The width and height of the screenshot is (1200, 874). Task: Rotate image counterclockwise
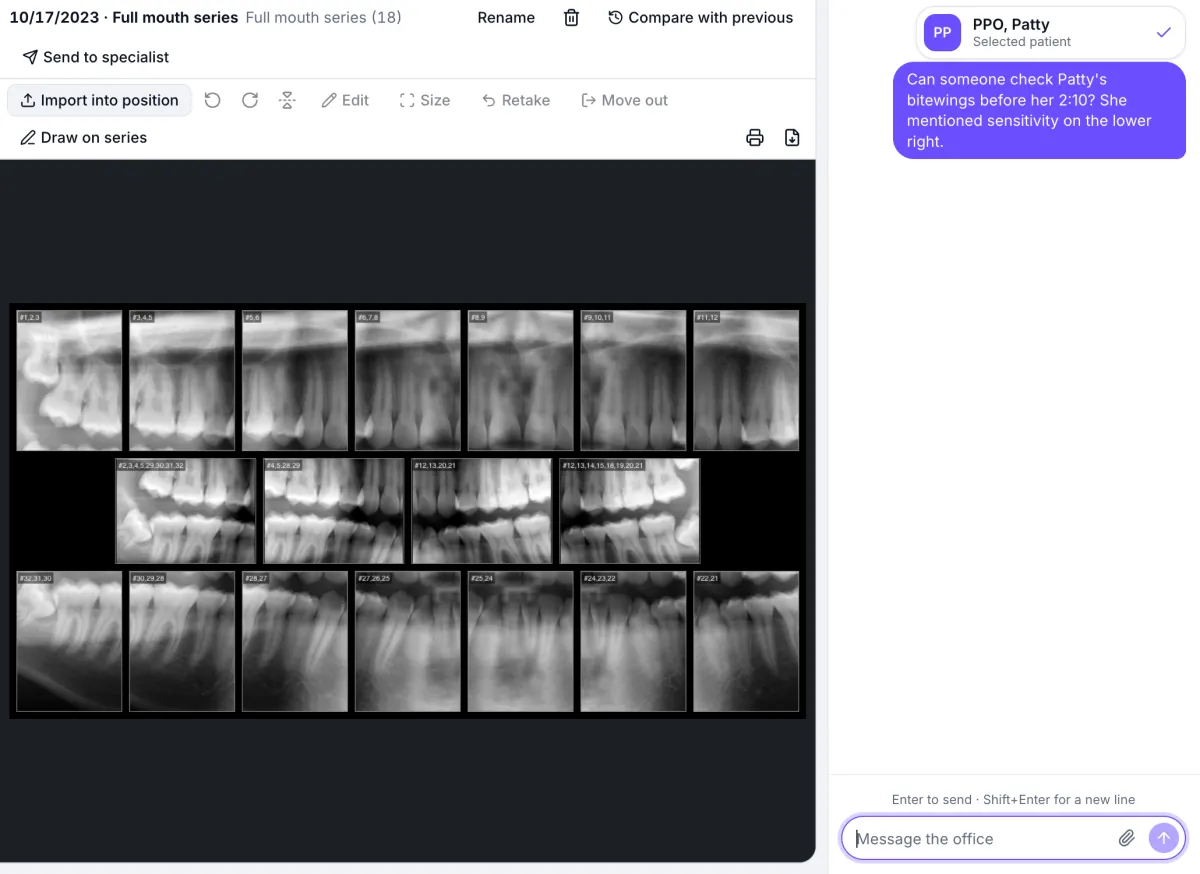212,100
